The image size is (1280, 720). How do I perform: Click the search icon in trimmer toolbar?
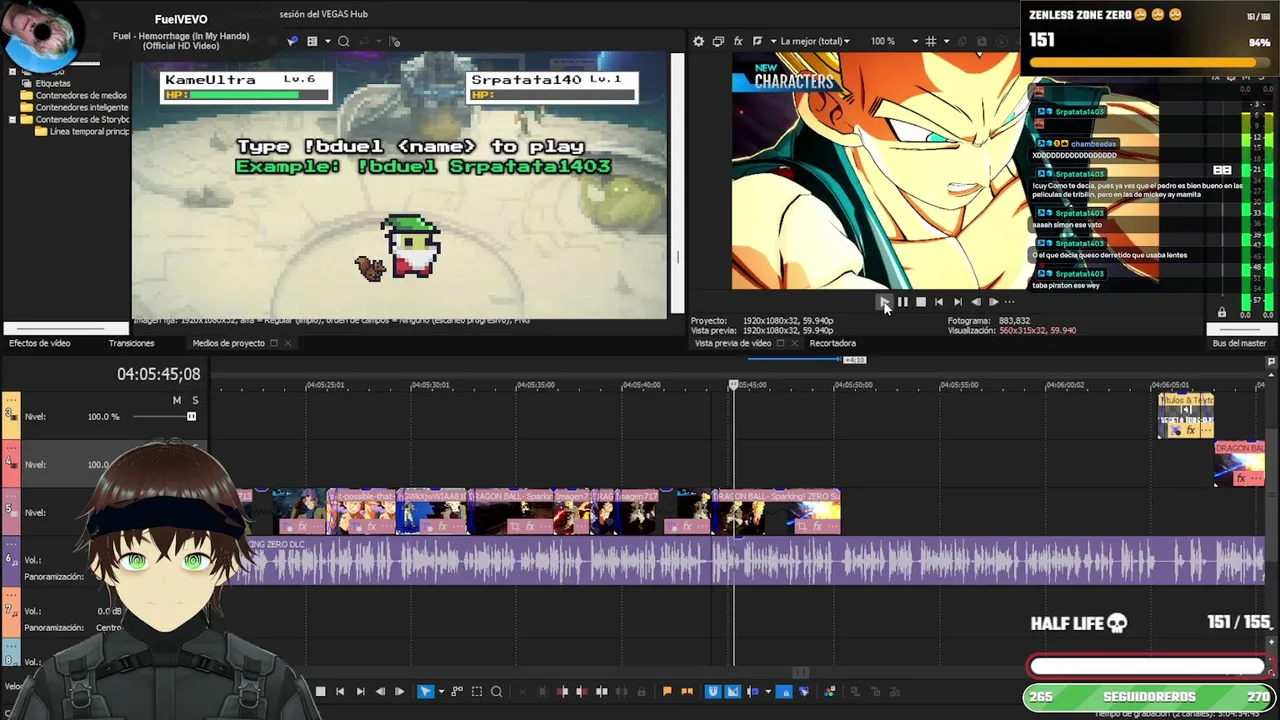point(343,41)
